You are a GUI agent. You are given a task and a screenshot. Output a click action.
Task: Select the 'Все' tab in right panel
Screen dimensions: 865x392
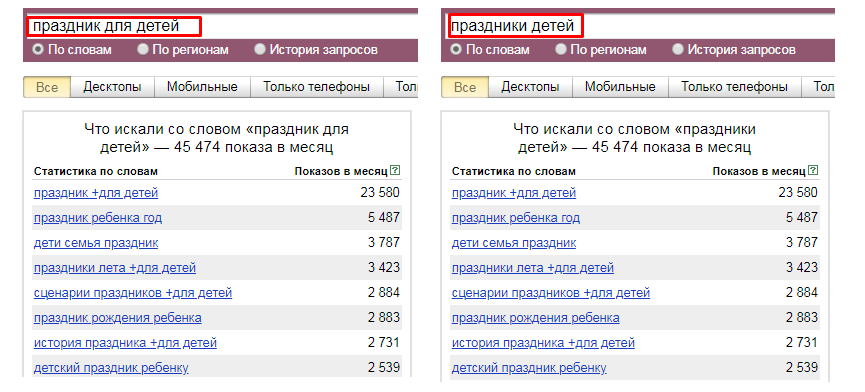click(x=464, y=87)
